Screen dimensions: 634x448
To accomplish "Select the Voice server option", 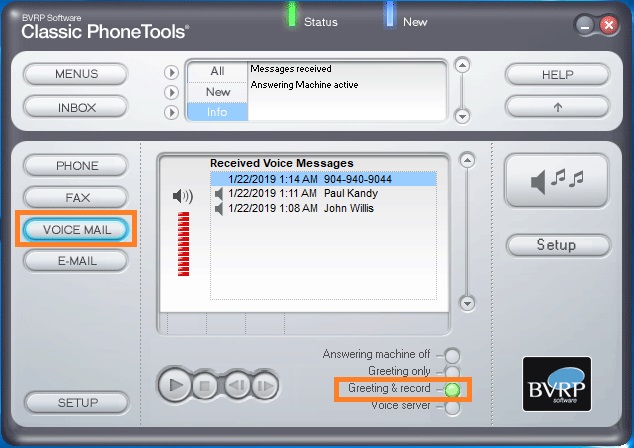I will pyautogui.click(x=452, y=407).
